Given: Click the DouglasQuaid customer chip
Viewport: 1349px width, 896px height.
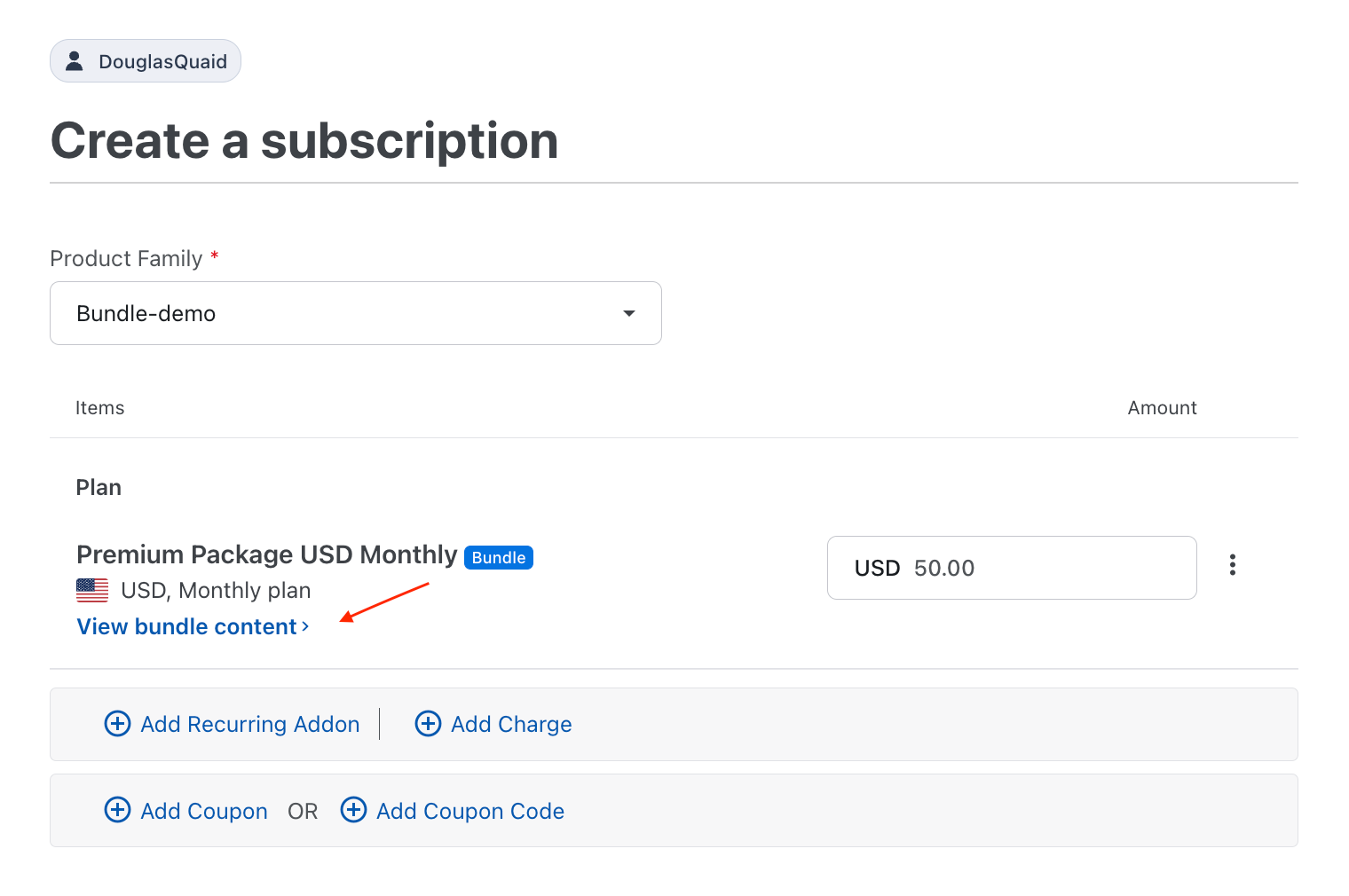Looking at the screenshot, I should pyautogui.click(x=146, y=61).
